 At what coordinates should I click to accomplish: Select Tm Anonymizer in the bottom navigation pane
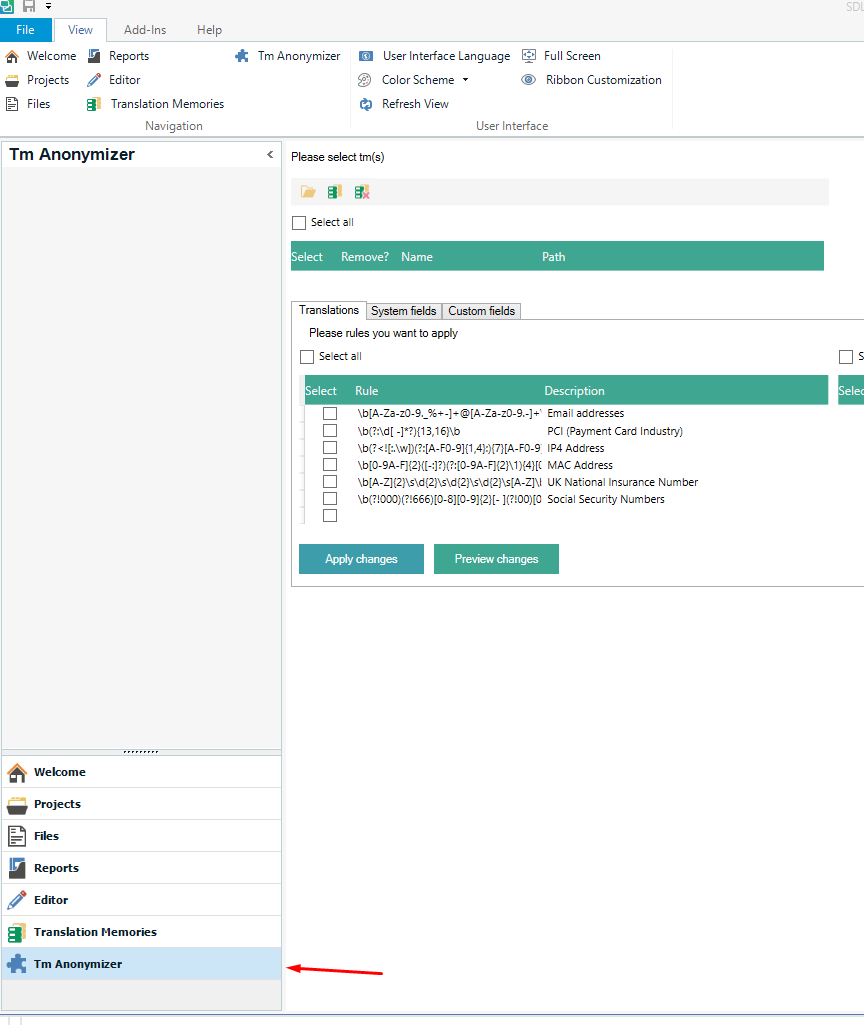tap(142, 964)
